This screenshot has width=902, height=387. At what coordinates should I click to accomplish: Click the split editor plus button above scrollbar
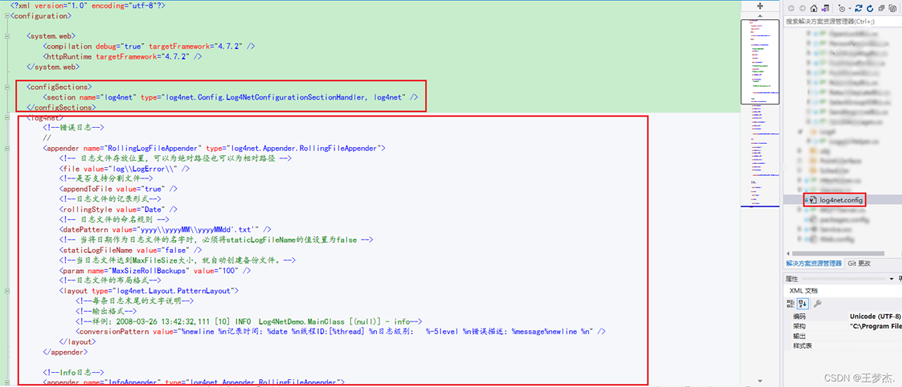(759, 6)
